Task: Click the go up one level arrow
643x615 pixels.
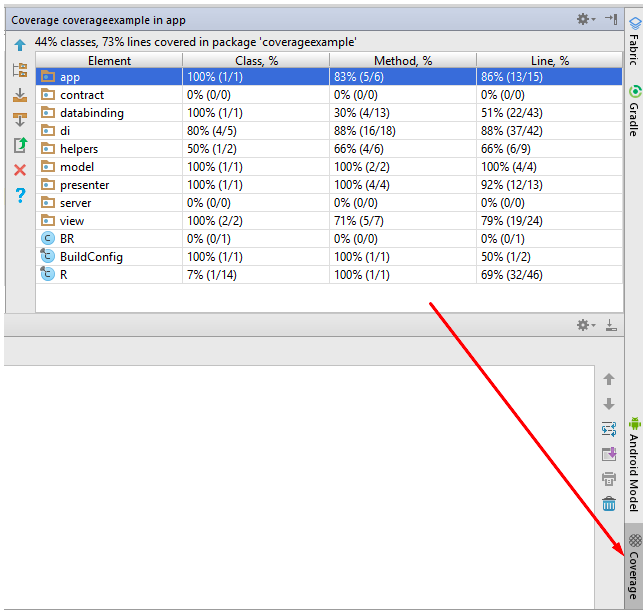Action: click(20, 45)
